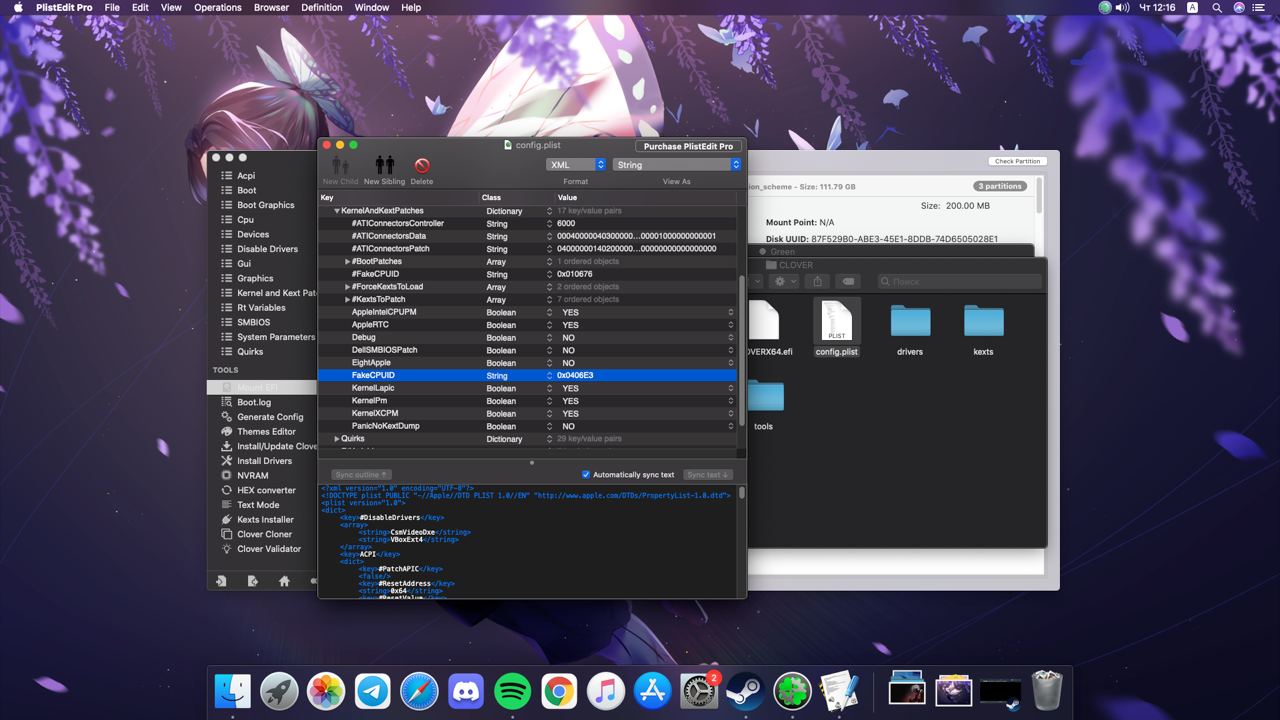Viewport: 1280px width, 720px height.
Task: Open Clover Validator tool
Action: 269,549
